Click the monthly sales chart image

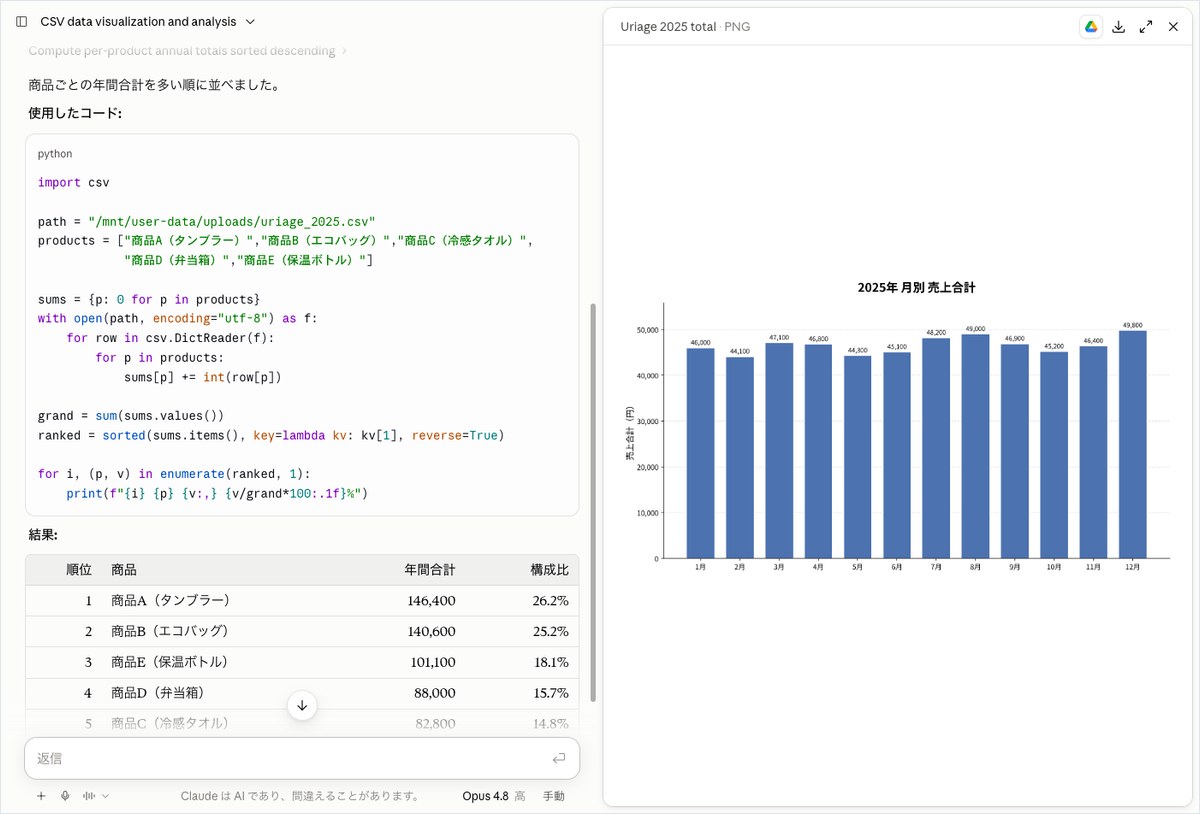coord(896,425)
